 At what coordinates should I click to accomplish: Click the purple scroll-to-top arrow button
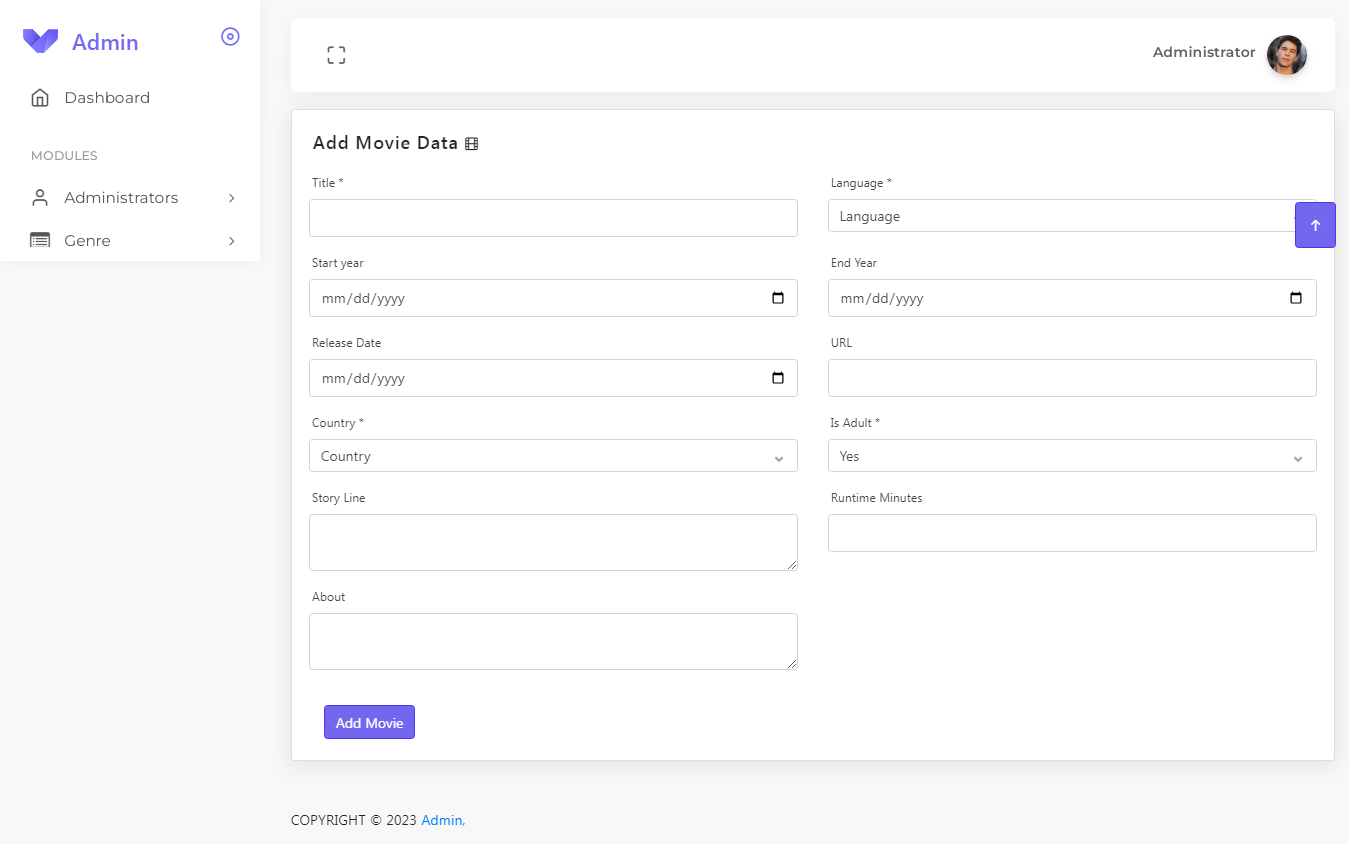coord(1315,224)
